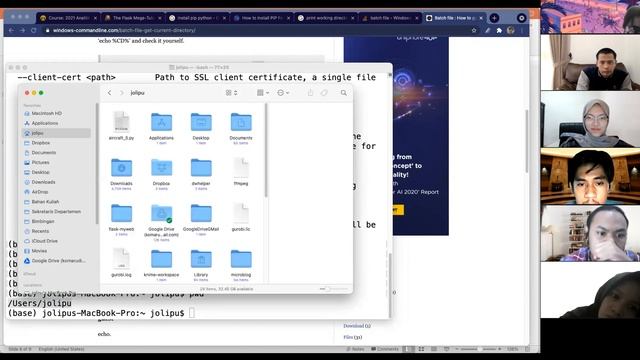Switch to 'The Flask Mega-Tutorial' tab
Image resolution: width=640 pixels, height=360 pixels.
tap(132, 18)
